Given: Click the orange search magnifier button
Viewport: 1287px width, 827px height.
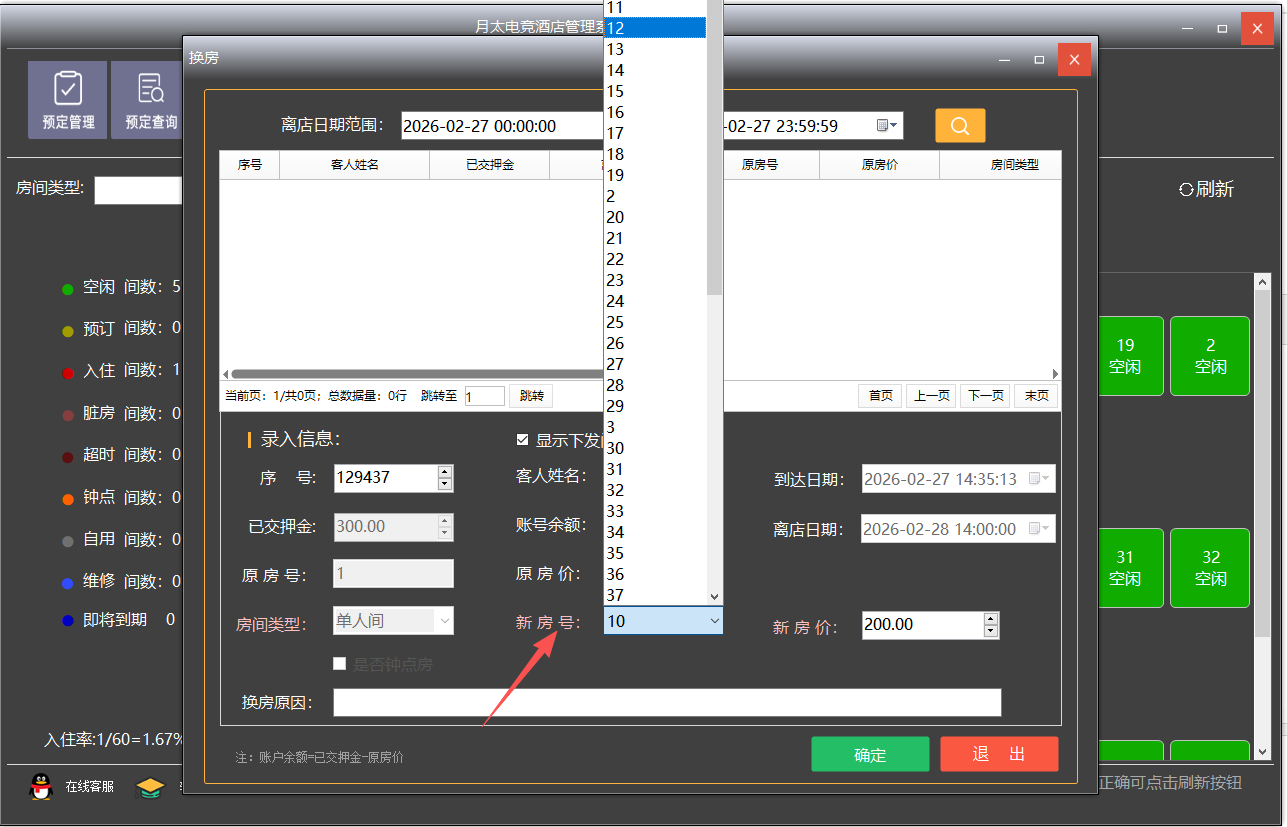Looking at the screenshot, I should point(960,126).
